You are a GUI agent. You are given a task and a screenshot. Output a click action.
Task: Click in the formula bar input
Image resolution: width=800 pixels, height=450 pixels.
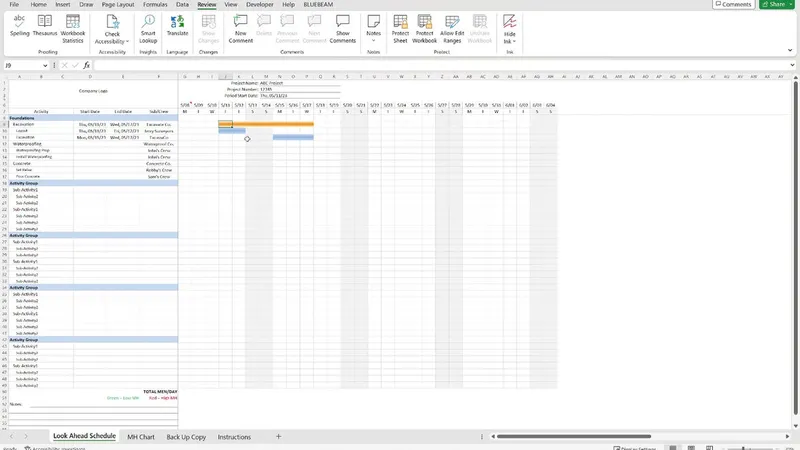point(441,65)
